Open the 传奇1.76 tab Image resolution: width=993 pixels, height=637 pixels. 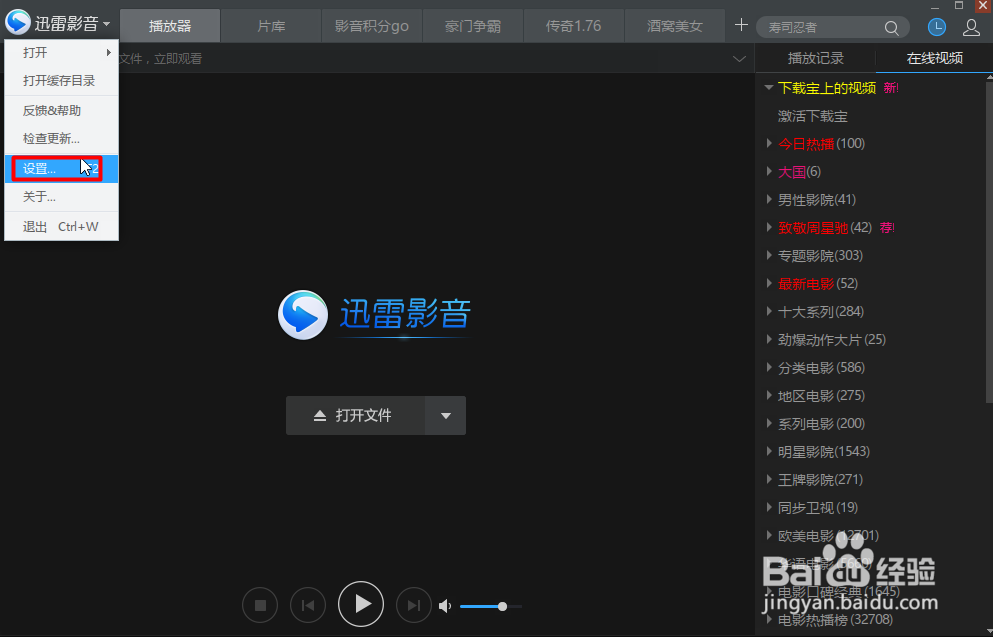tap(574, 26)
